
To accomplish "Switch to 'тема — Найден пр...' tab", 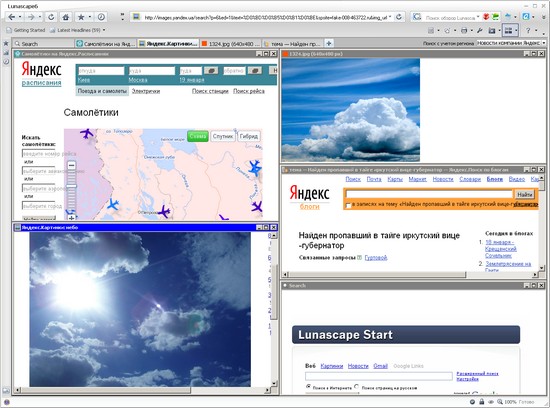I will 293,44.
